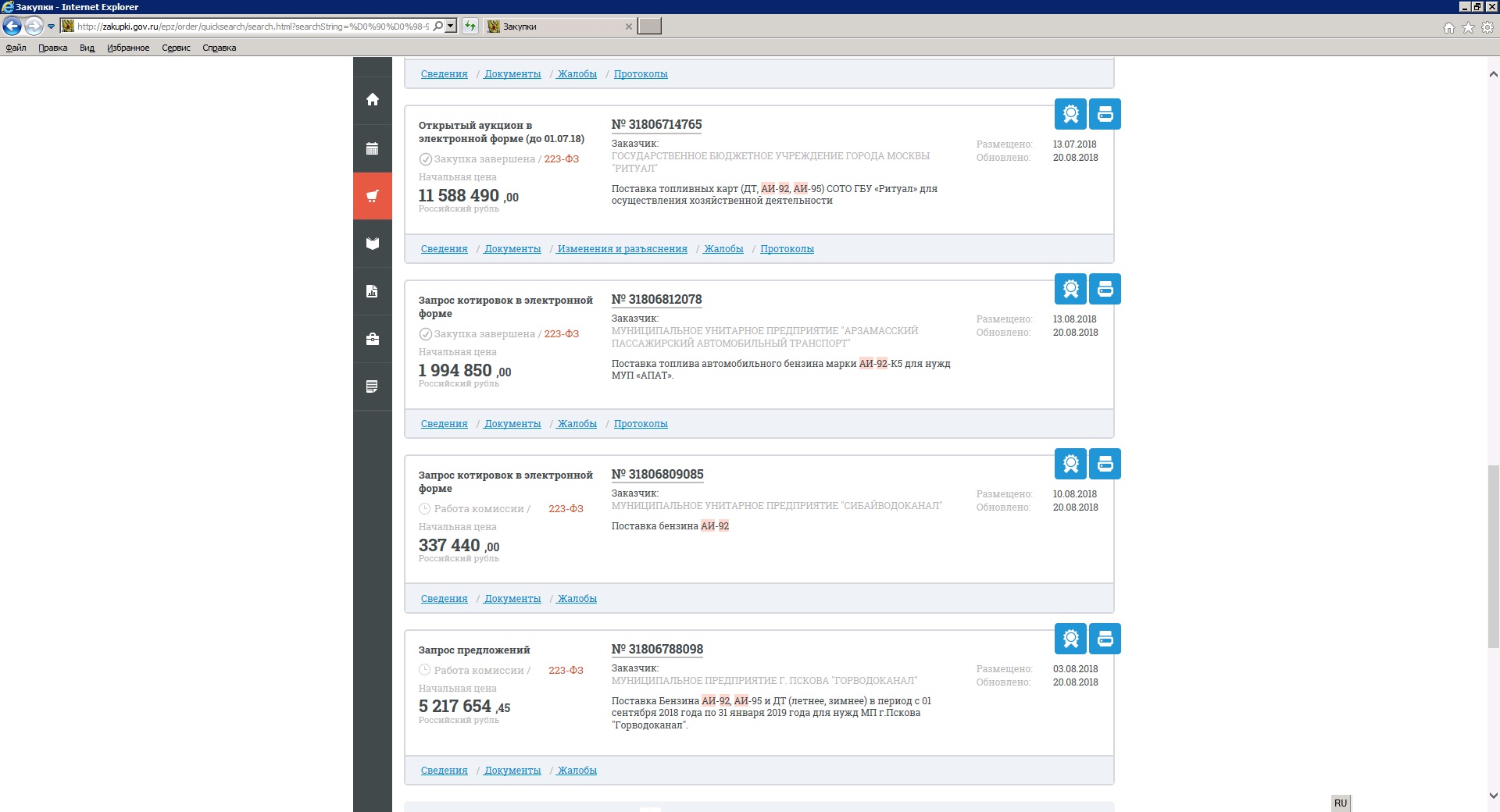Screen dimensions: 1500x812
Task: Open the briefcase icon in the sidebar
Action: point(373,339)
